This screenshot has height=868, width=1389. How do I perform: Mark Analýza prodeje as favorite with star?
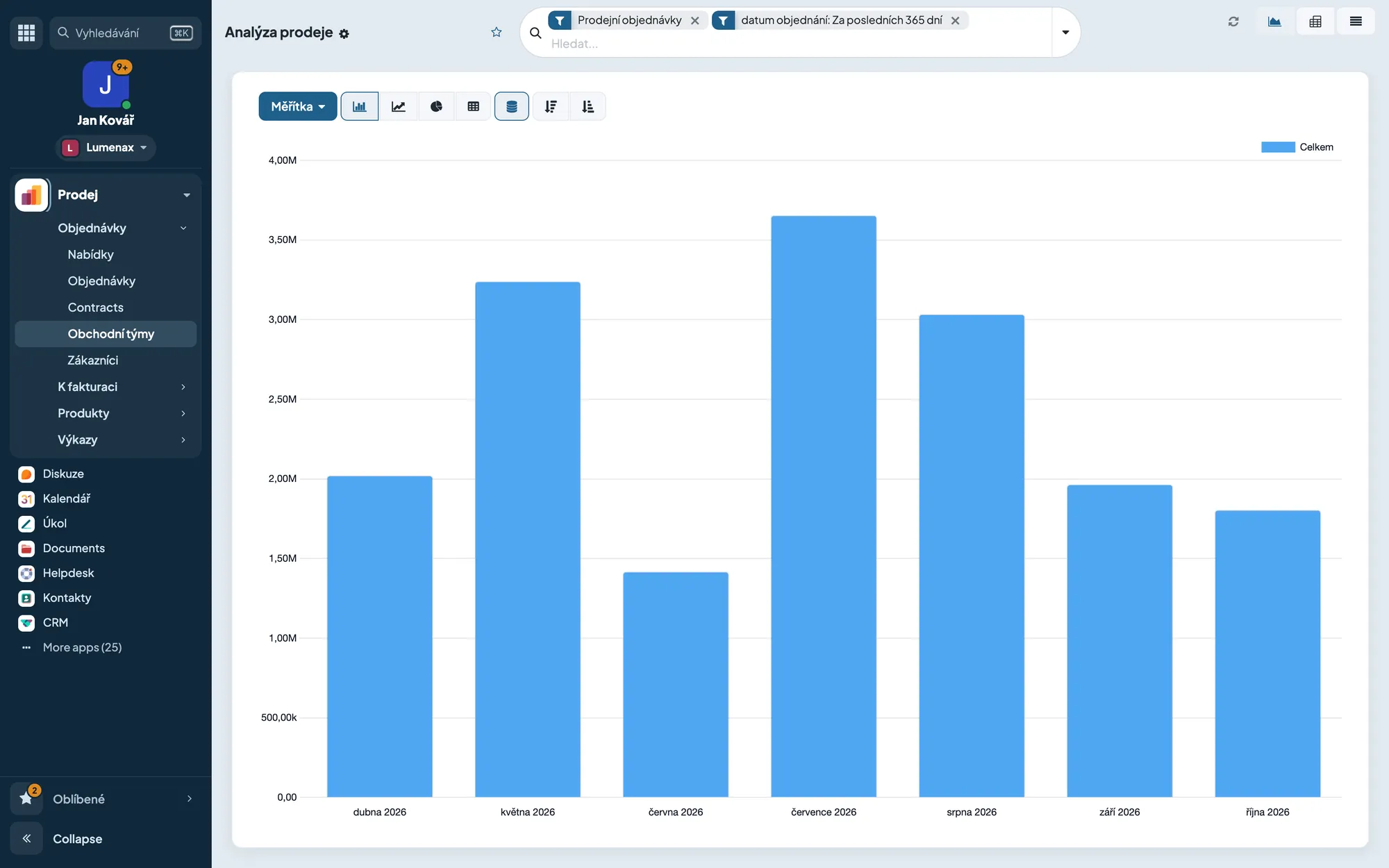(496, 32)
